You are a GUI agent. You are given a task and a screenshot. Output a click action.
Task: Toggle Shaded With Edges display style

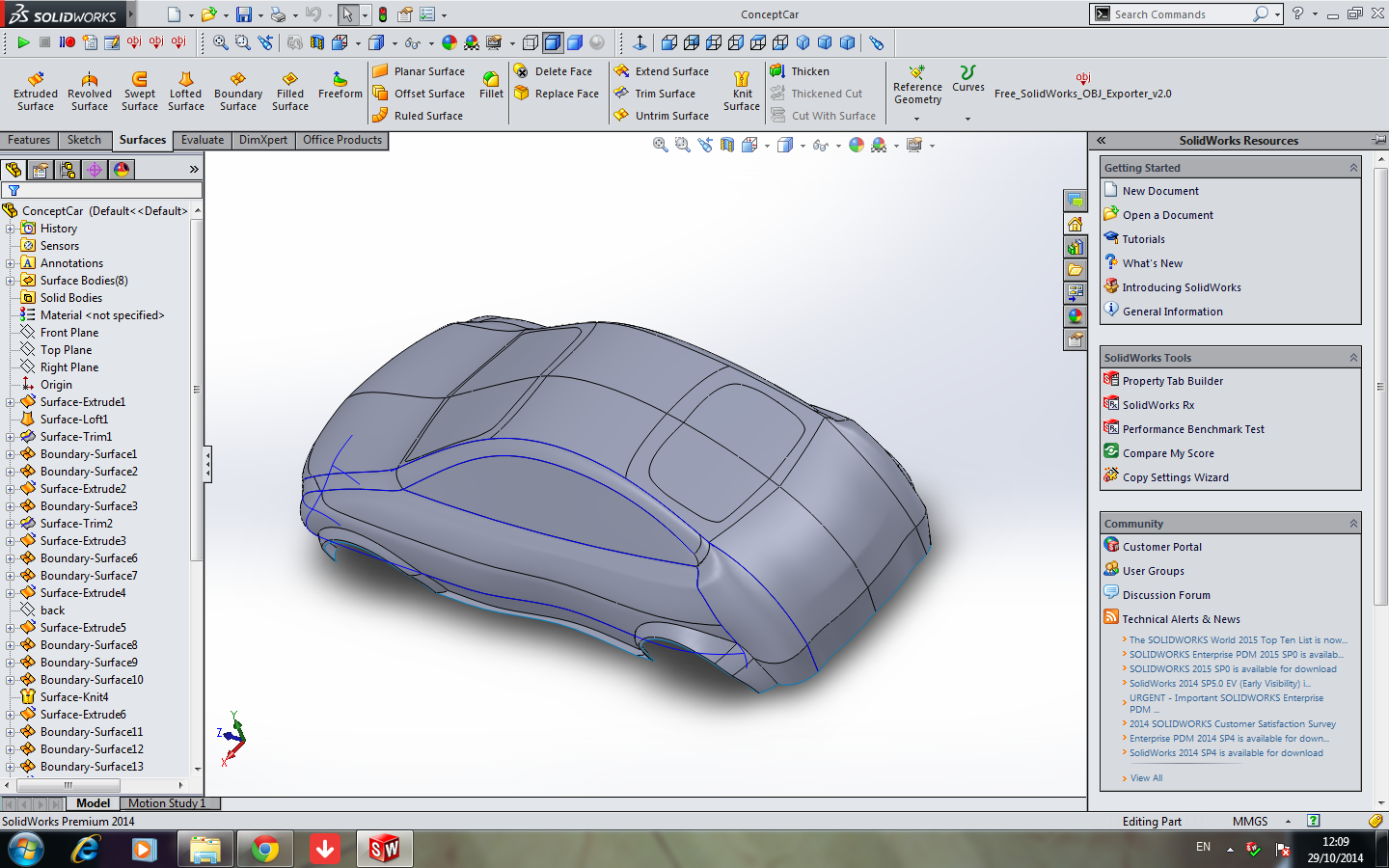pyautogui.click(x=553, y=42)
